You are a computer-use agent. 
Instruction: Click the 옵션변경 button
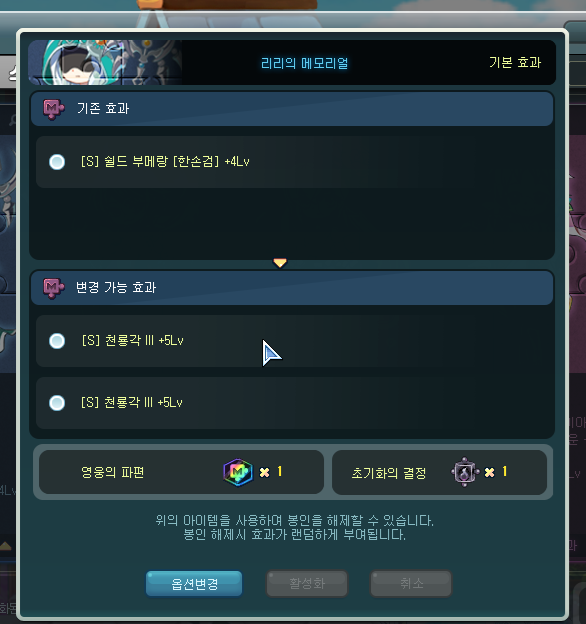(x=194, y=584)
